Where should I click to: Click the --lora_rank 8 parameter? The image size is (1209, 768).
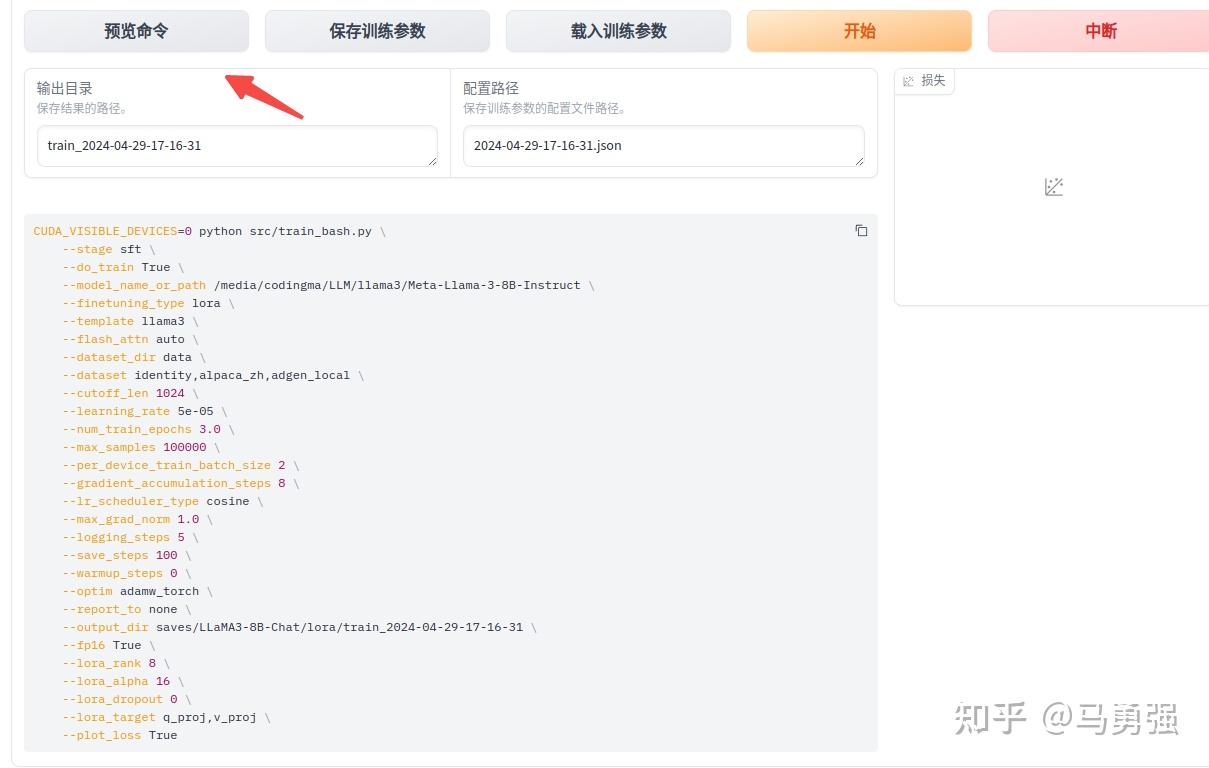coord(110,663)
